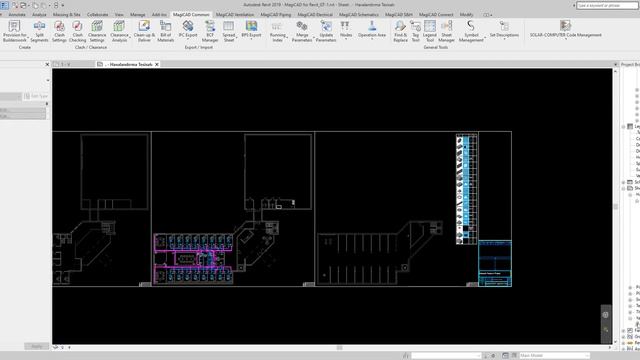Viewport: 640px width, 360px height.
Task: Switch to MagiCAD Ventilation tab
Action: pyautogui.click(x=235, y=15)
